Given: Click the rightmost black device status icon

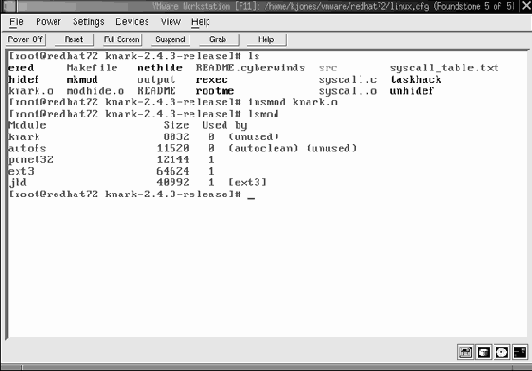Looking at the screenshot, I should pyautogui.click(x=520, y=352).
